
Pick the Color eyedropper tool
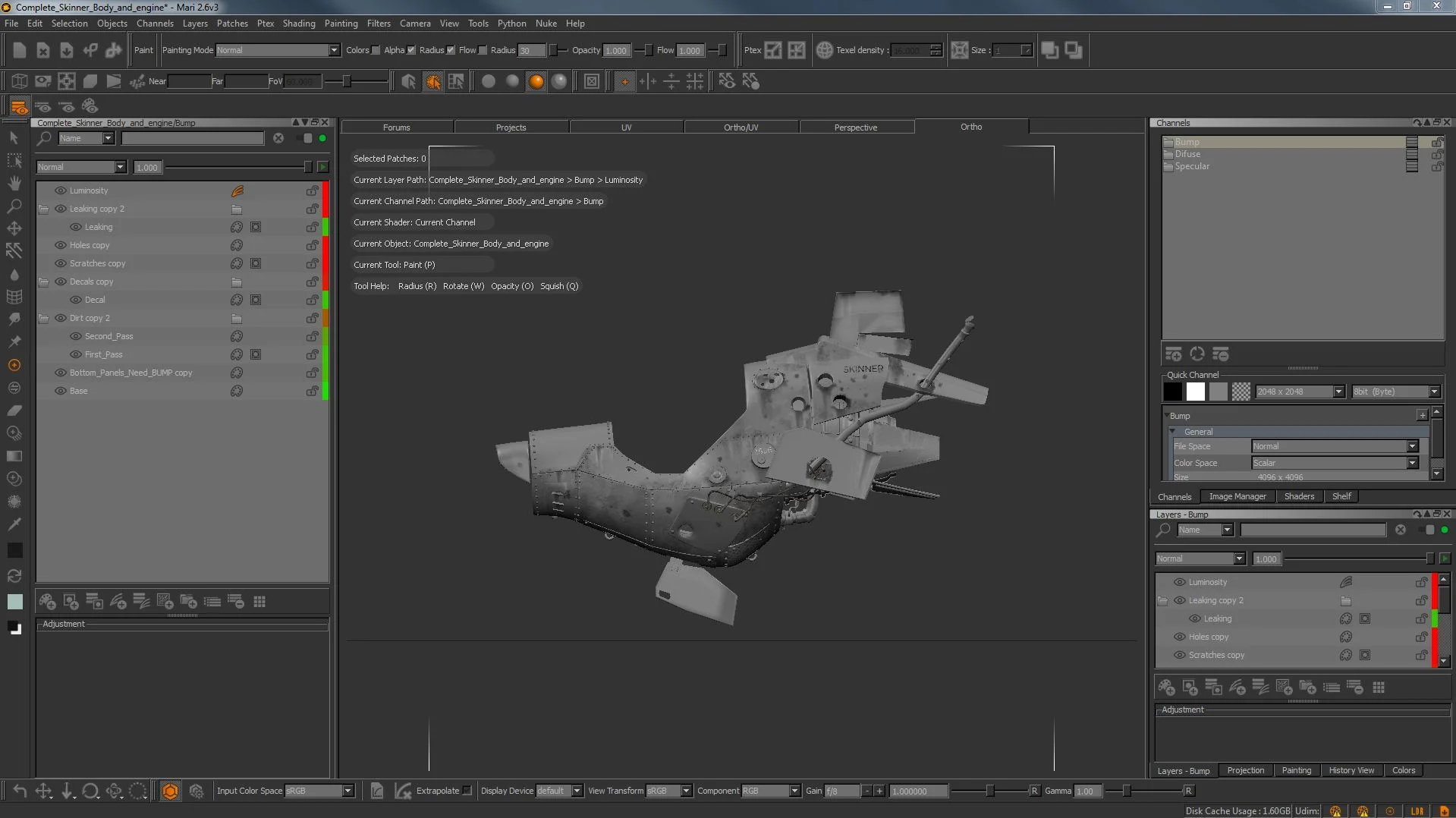[14, 524]
